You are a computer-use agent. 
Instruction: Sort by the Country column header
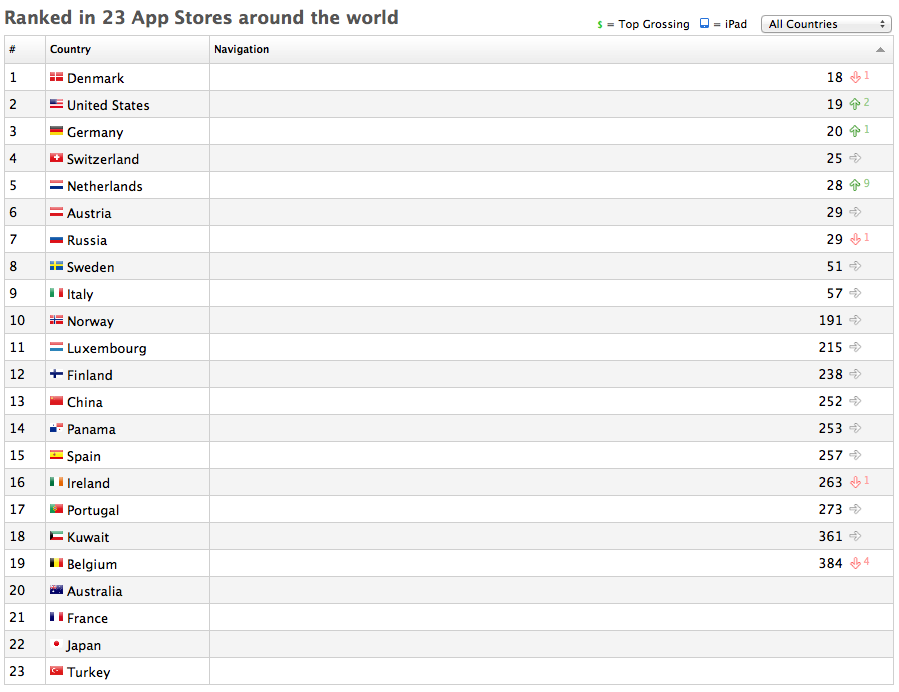(x=70, y=49)
